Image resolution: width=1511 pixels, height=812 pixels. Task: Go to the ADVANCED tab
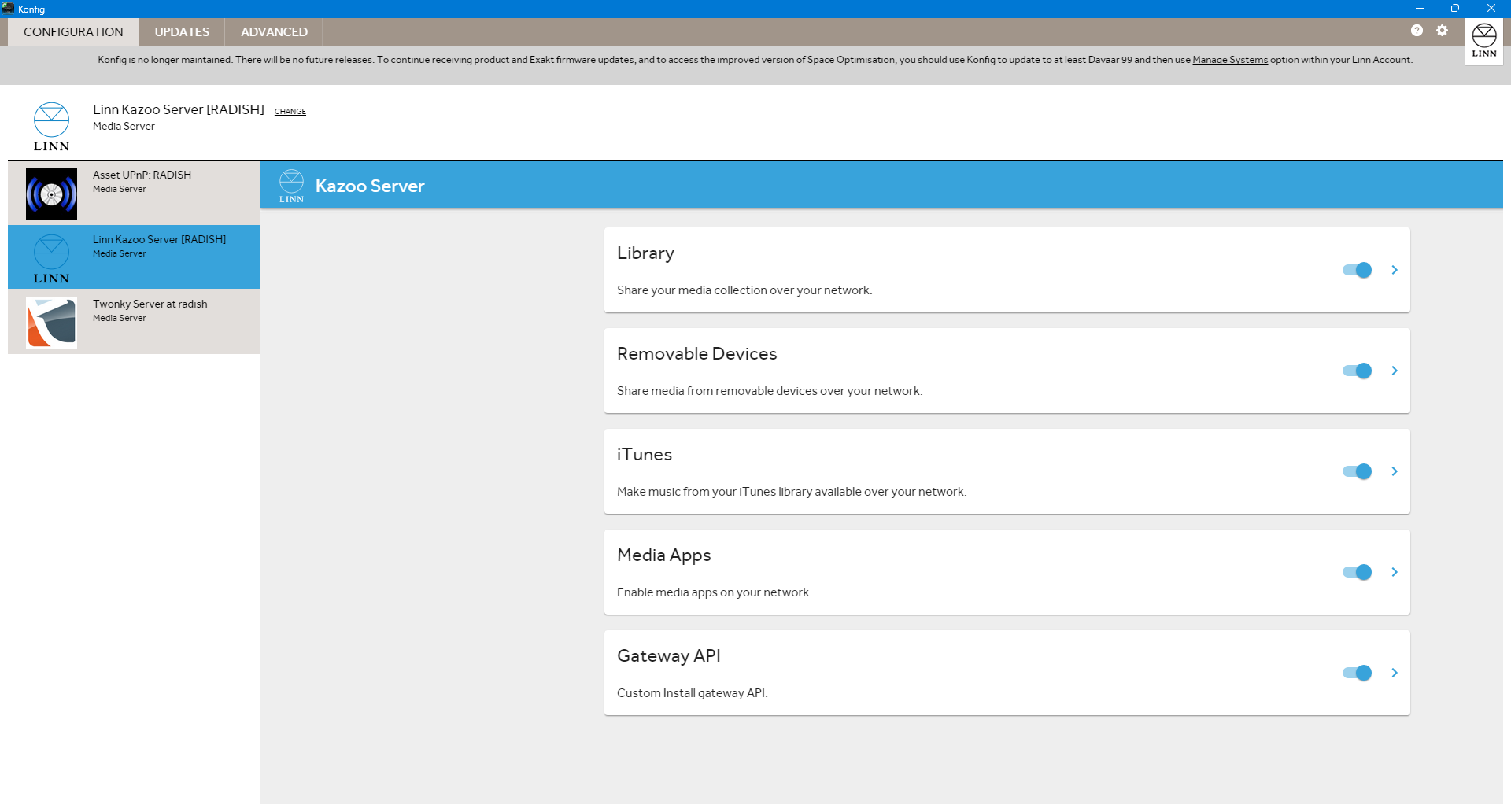tap(274, 32)
